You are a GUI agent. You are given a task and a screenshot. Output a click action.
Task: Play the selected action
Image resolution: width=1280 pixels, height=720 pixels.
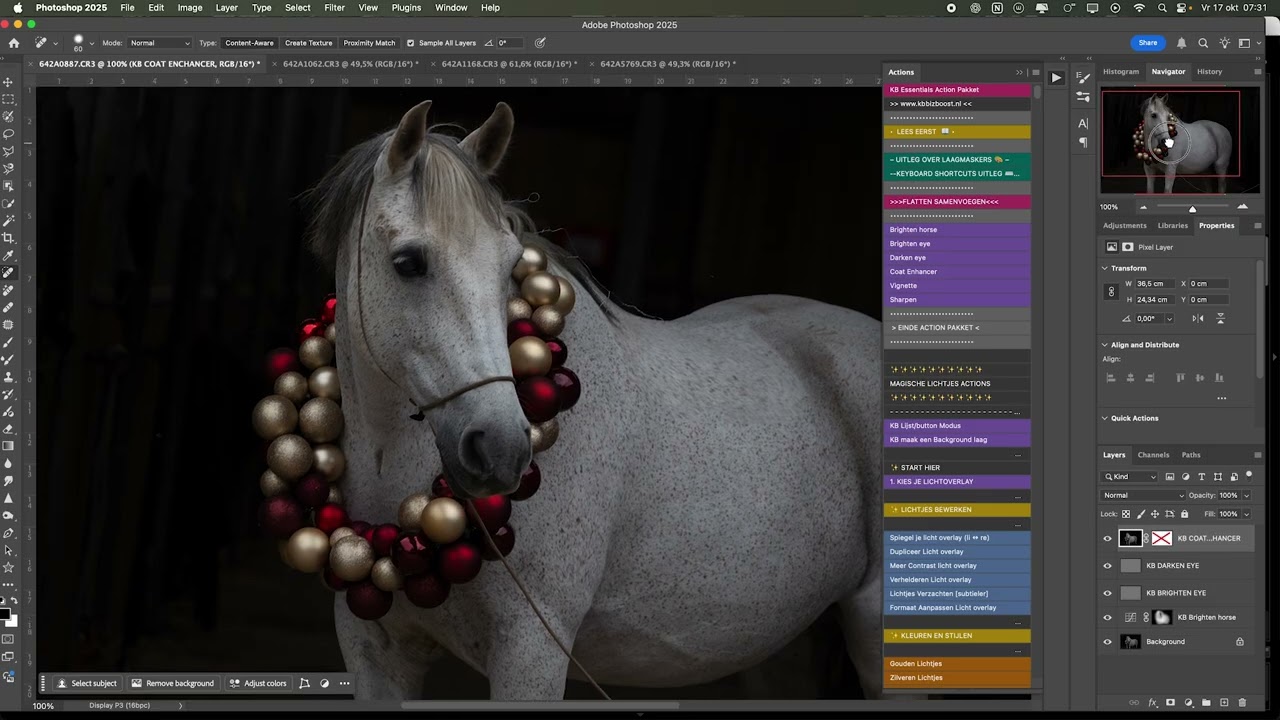click(1056, 78)
